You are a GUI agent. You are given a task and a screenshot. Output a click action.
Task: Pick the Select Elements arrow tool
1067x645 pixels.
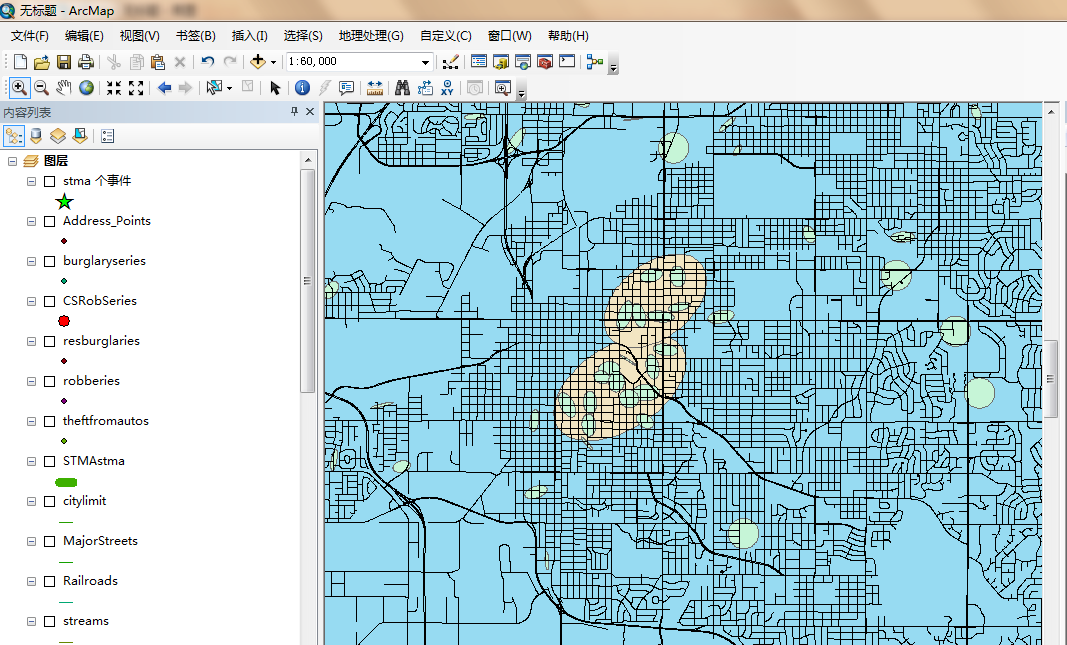275,88
